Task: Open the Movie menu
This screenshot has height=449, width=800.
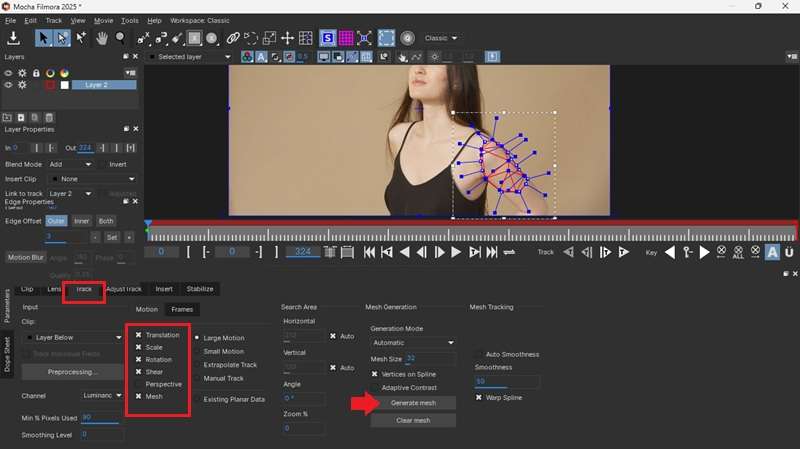Action: coord(104,20)
